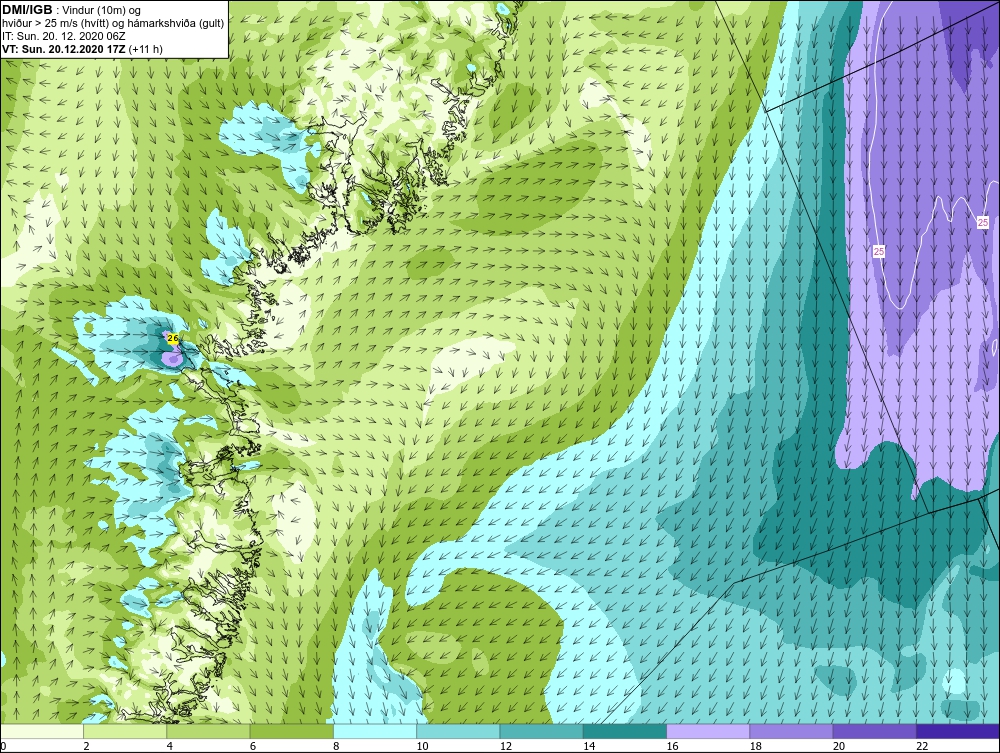Click the DMI/IGB title in the legend box
The image size is (1000, 753).
pos(27,10)
